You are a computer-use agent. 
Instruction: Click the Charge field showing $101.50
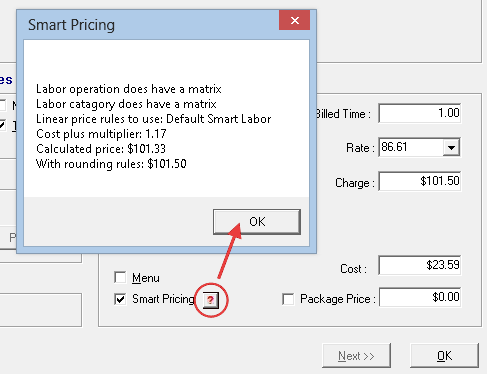(x=420, y=181)
